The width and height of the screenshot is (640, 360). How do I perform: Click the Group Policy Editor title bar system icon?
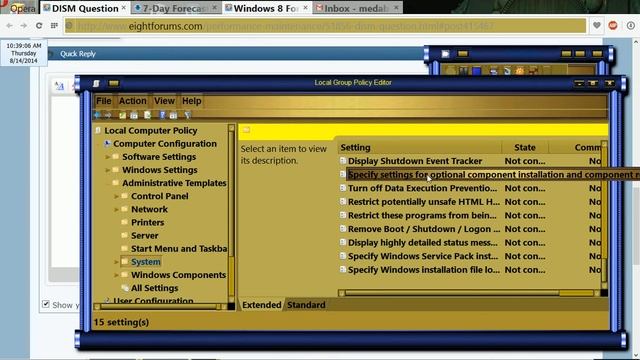point(96,83)
